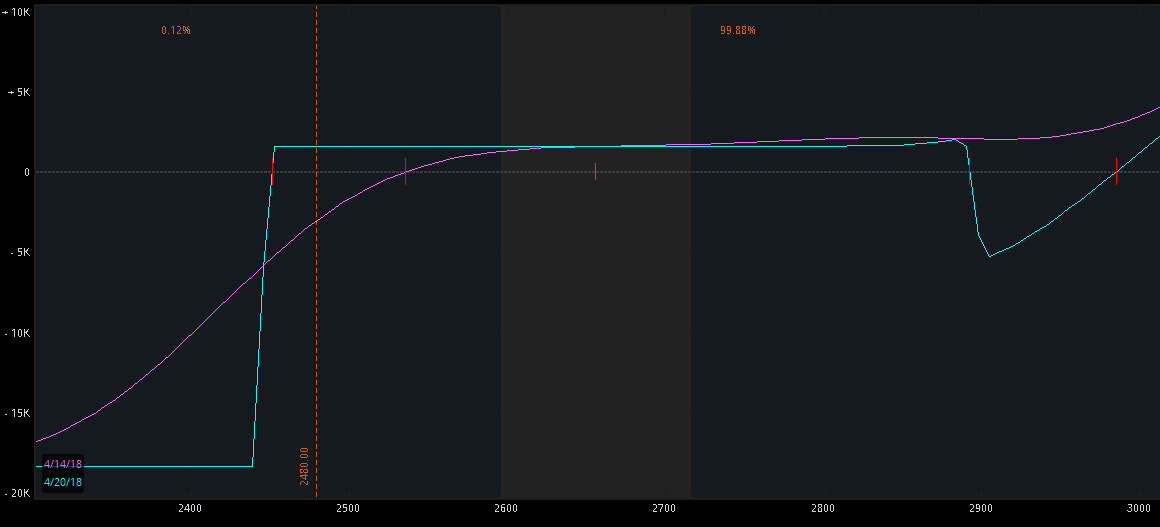Click the 99.88% probability label
The image size is (1160, 527).
[x=738, y=30]
